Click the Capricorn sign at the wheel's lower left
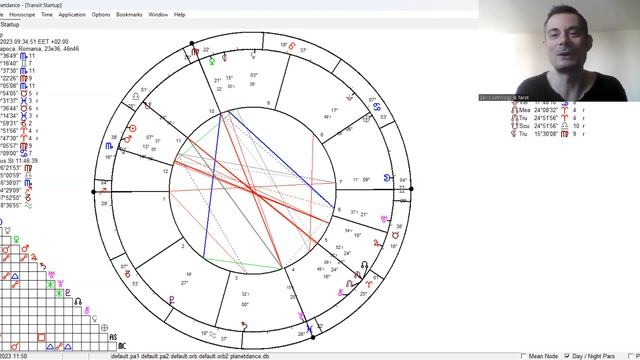Viewport: 640px width, 360px height. click(127, 273)
